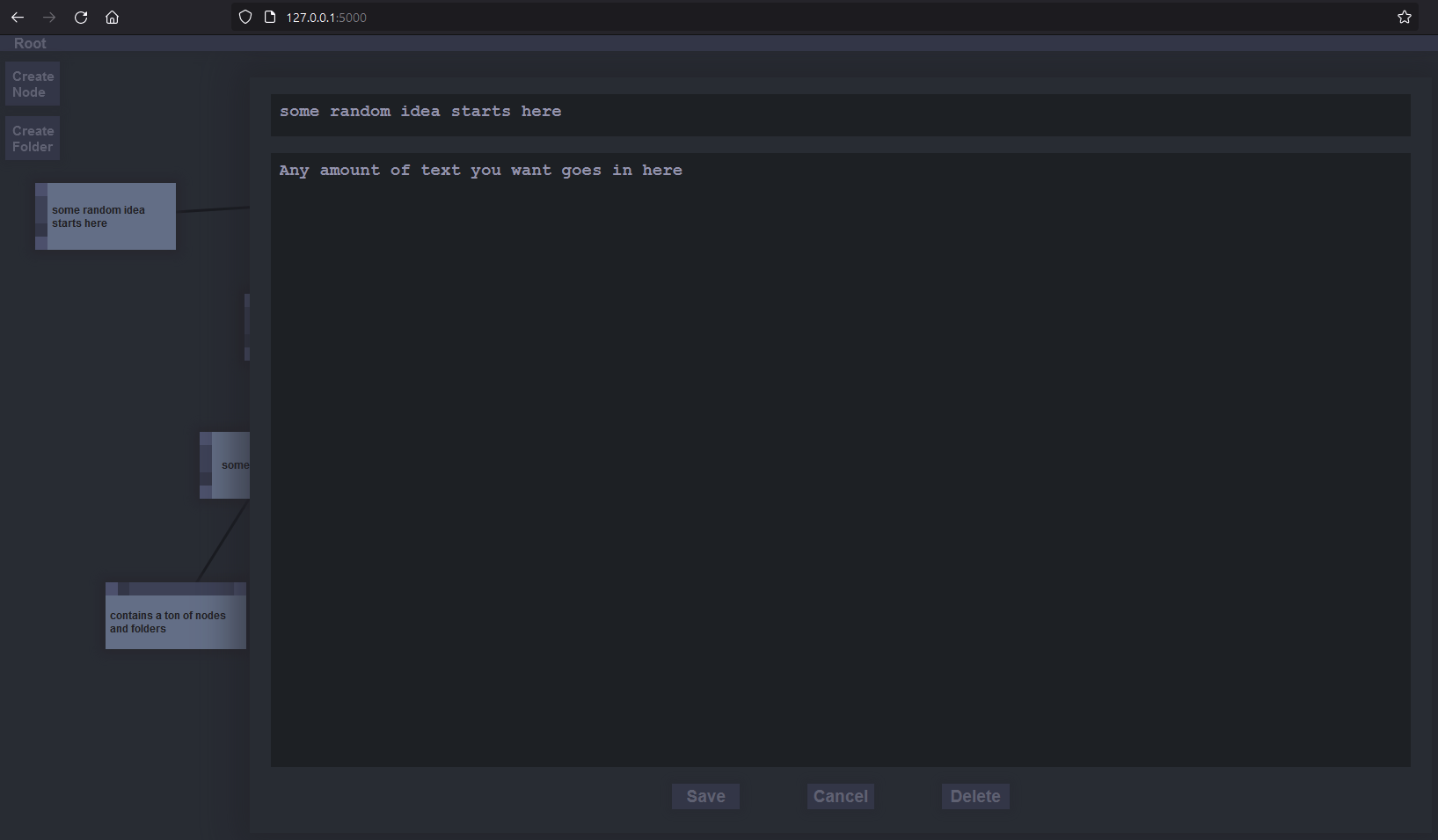Screen dimensions: 1438x840
Task: Click the Create Node button
Action: click(33, 84)
